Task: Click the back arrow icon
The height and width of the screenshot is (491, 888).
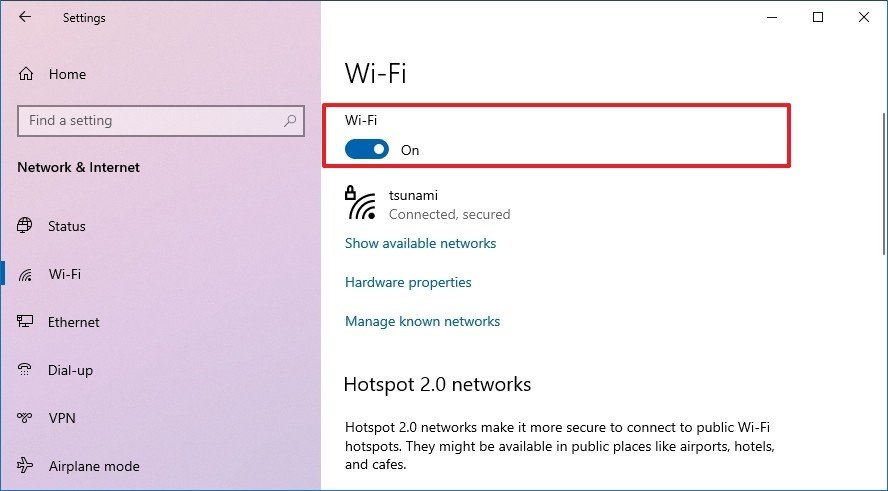Action: (x=25, y=17)
